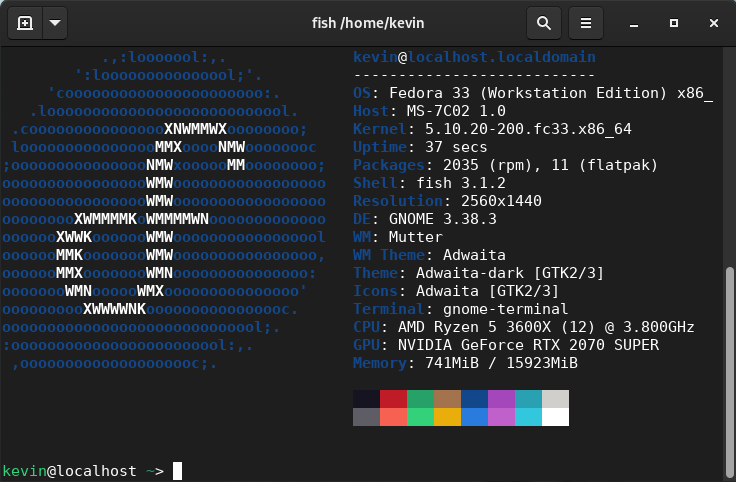Click the dark blue color block
Image resolution: width=736 pixels, height=482 pixels.
click(474, 399)
